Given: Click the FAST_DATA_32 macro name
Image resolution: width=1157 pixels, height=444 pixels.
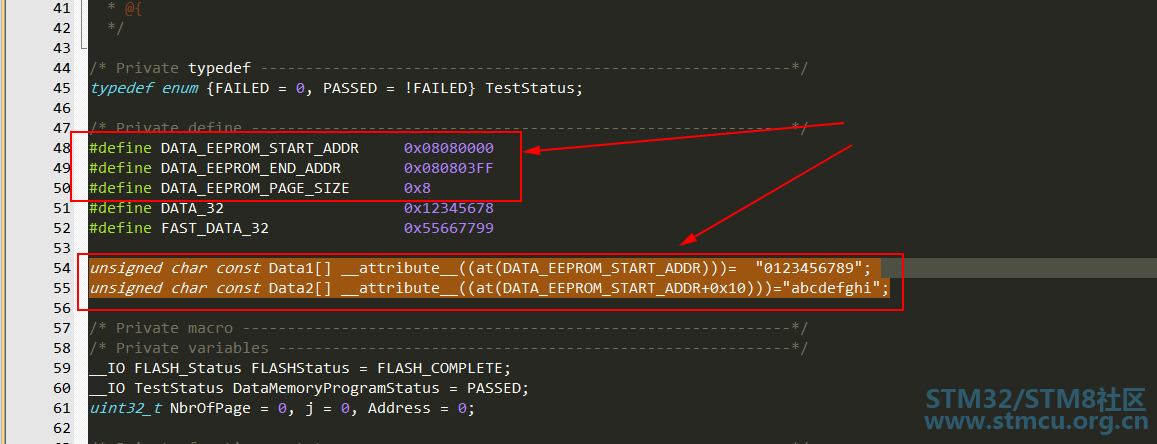Looking at the screenshot, I should pyautogui.click(x=214, y=228).
